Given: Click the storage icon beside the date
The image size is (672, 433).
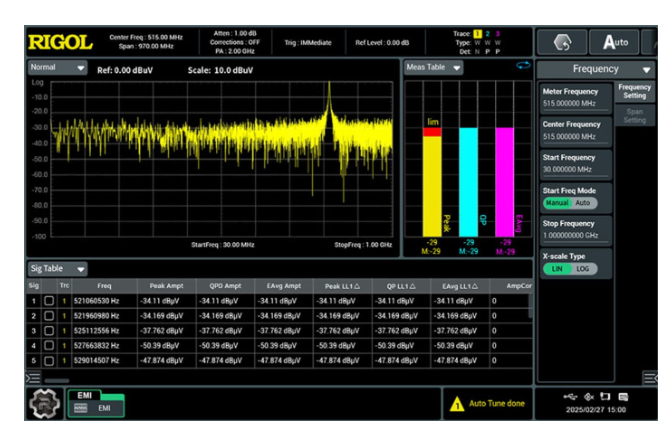Looking at the screenshot, I should 624,397.
